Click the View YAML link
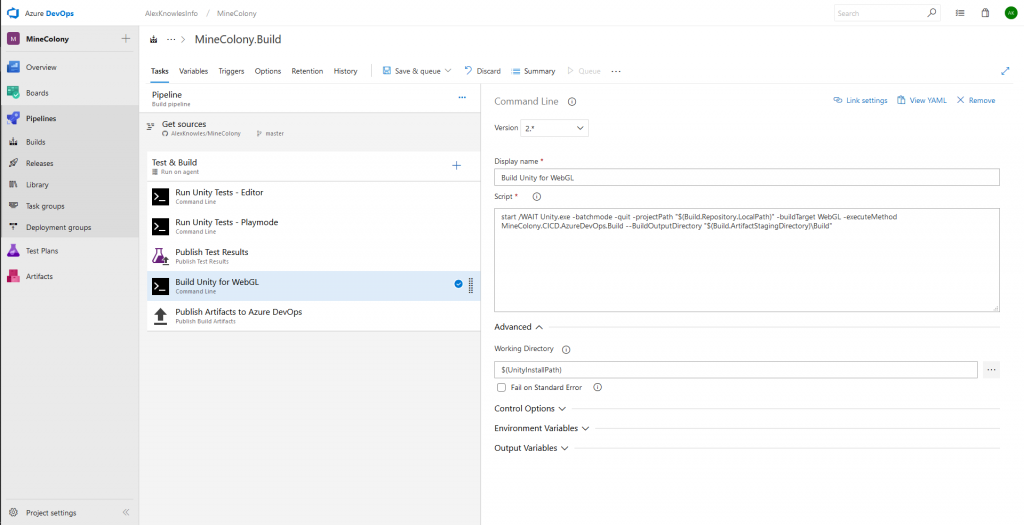The height and width of the screenshot is (525, 1024). click(921, 100)
